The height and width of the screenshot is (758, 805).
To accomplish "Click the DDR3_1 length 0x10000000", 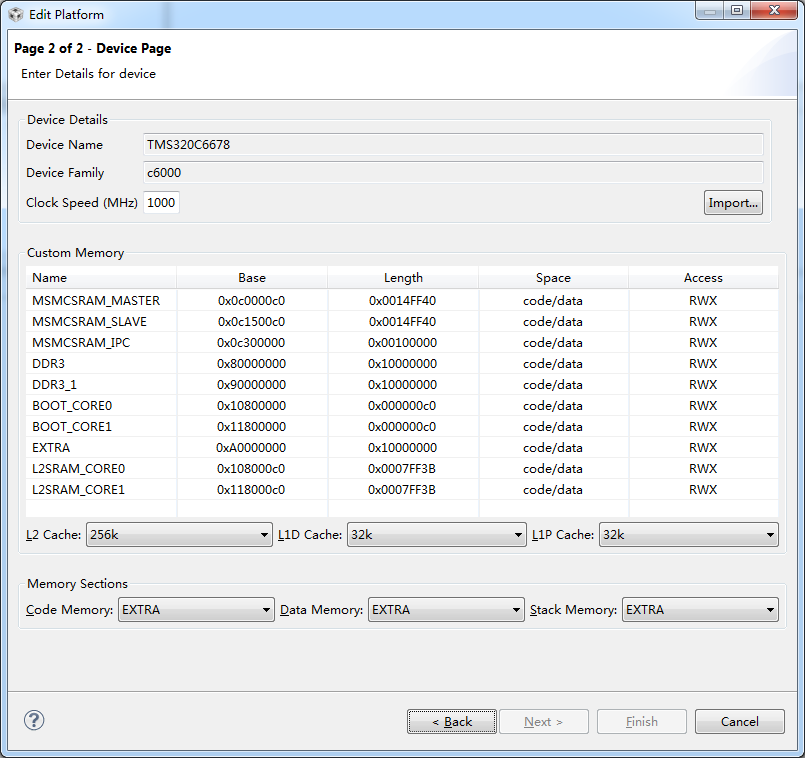I will click(x=402, y=385).
